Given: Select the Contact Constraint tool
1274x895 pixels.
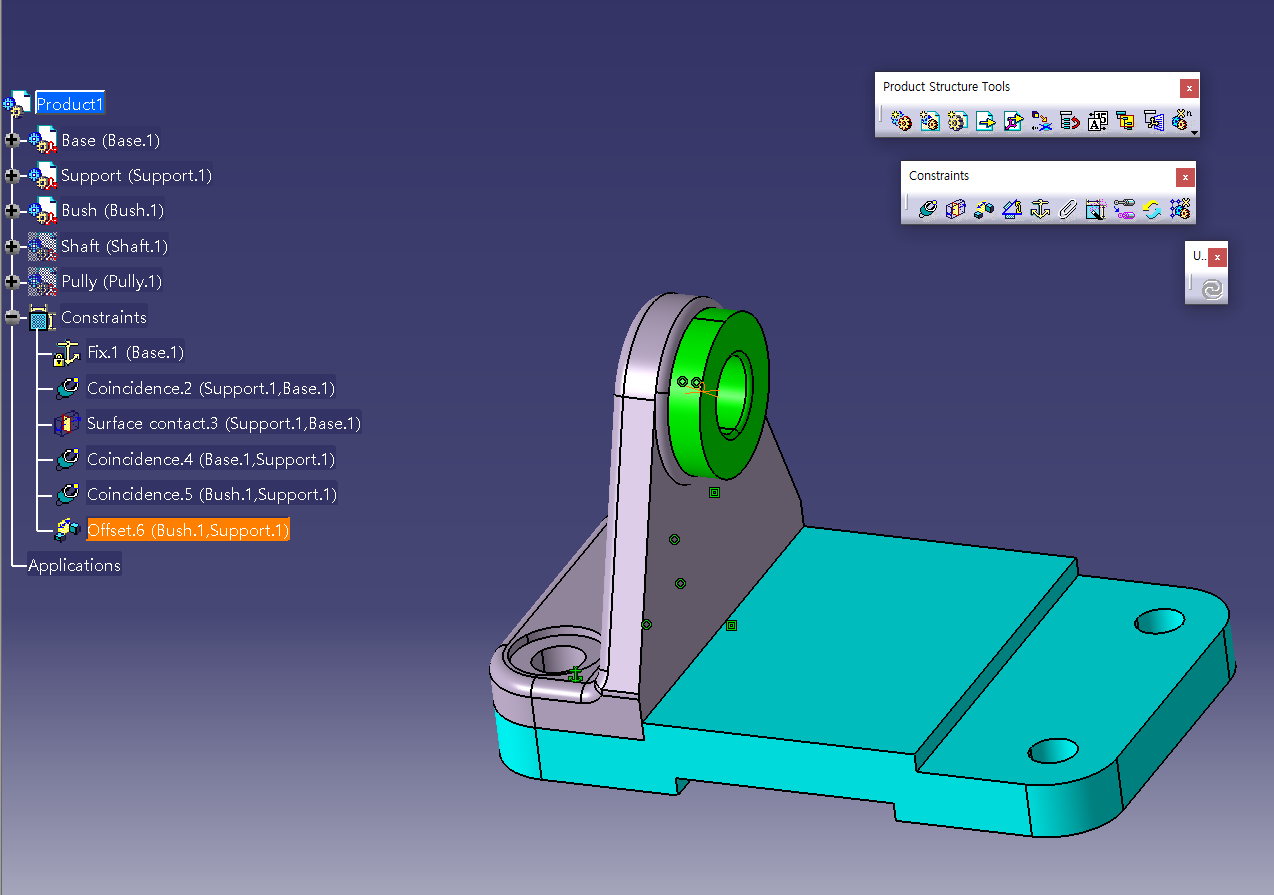Looking at the screenshot, I should coord(955,209).
